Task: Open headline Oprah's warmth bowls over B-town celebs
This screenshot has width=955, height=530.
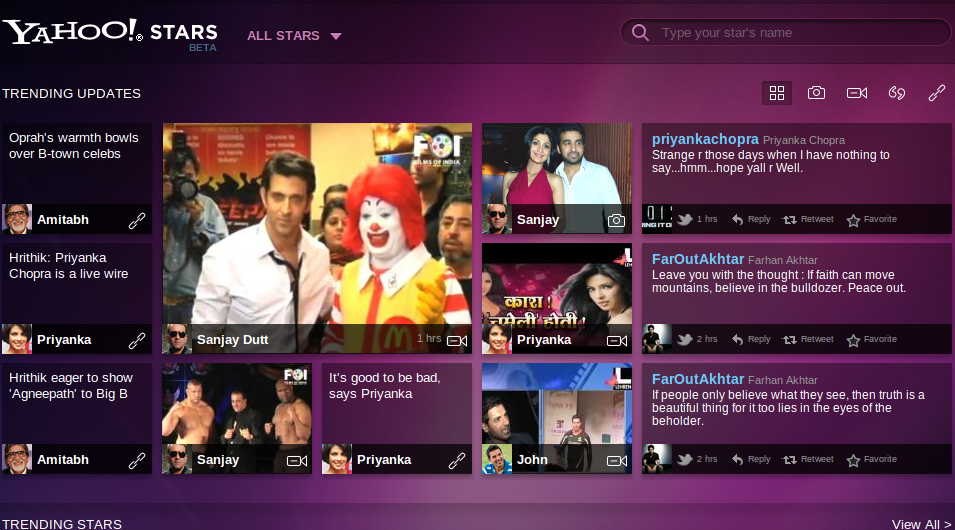Action: [74, 146]
